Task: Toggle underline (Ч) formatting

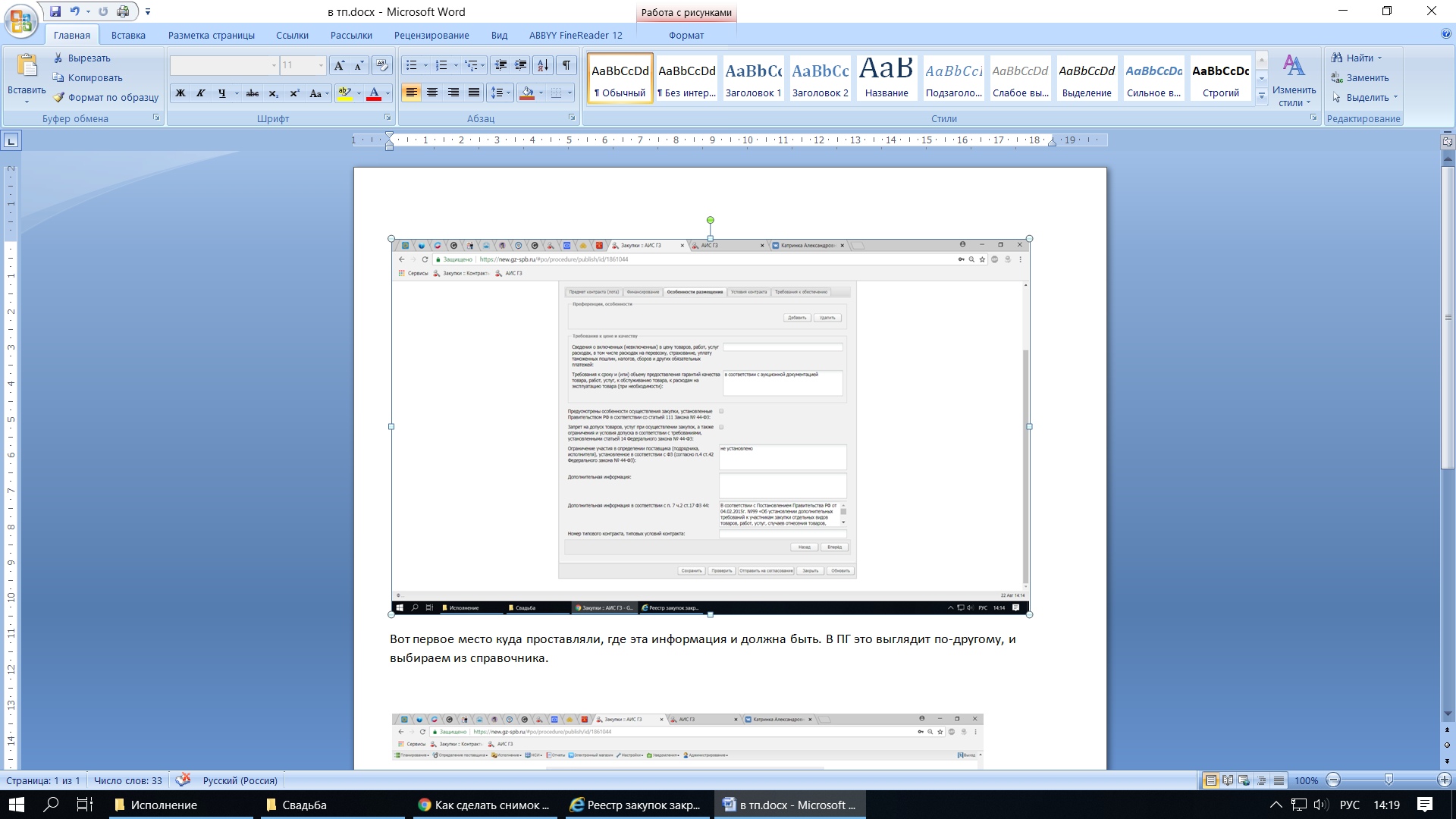Action: (x=221, y=93)
